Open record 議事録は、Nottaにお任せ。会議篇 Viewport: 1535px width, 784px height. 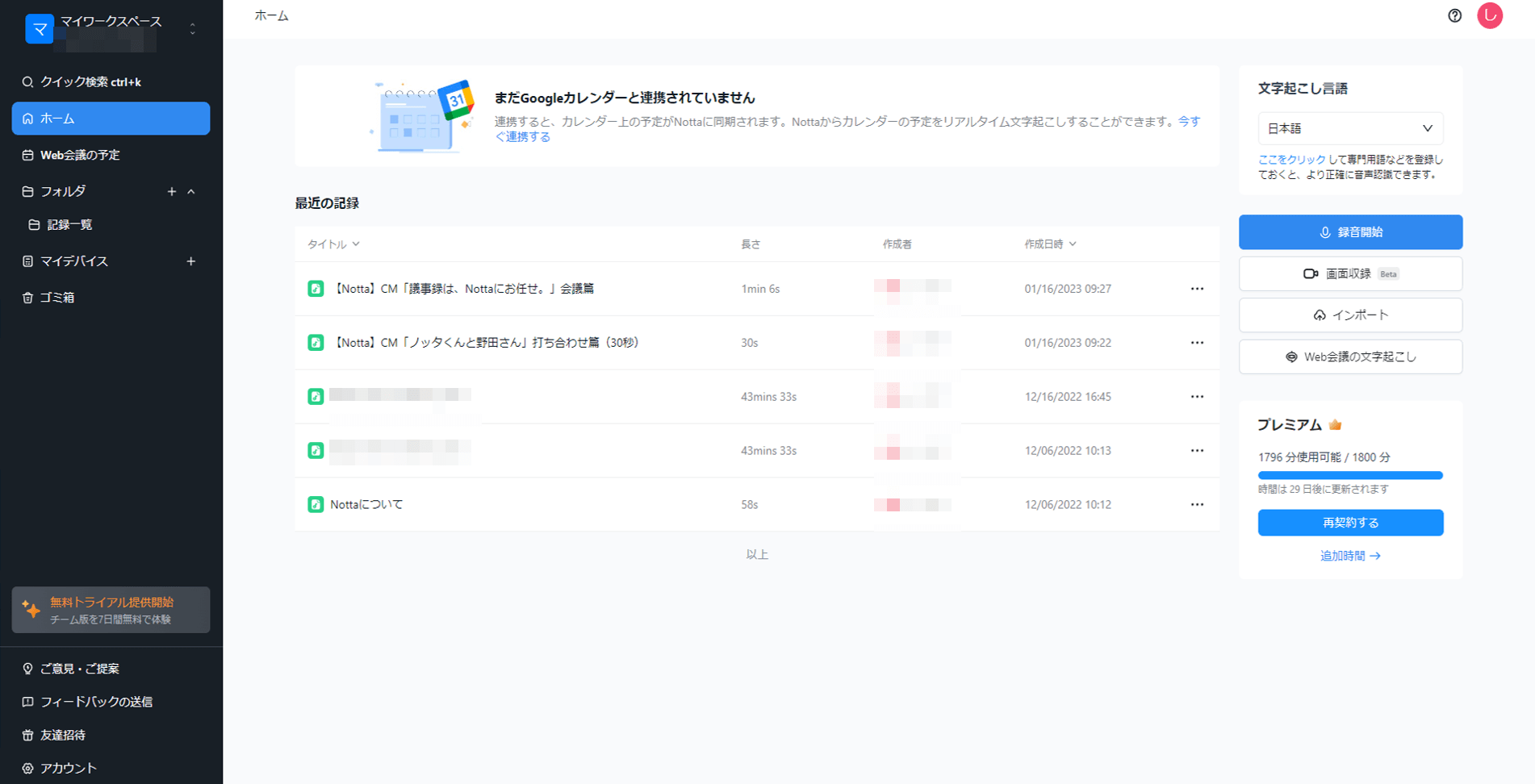[x=464, y=289]
